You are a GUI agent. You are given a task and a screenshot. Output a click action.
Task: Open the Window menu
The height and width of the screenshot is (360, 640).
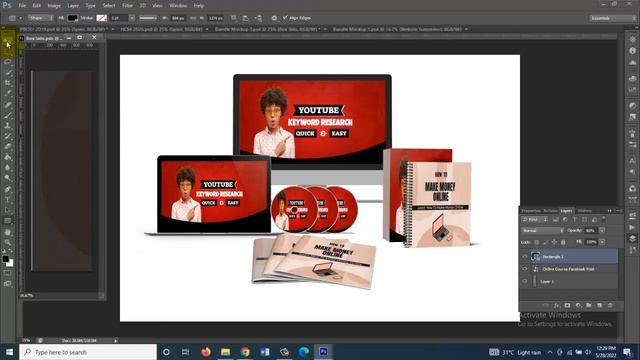(178, 6)
